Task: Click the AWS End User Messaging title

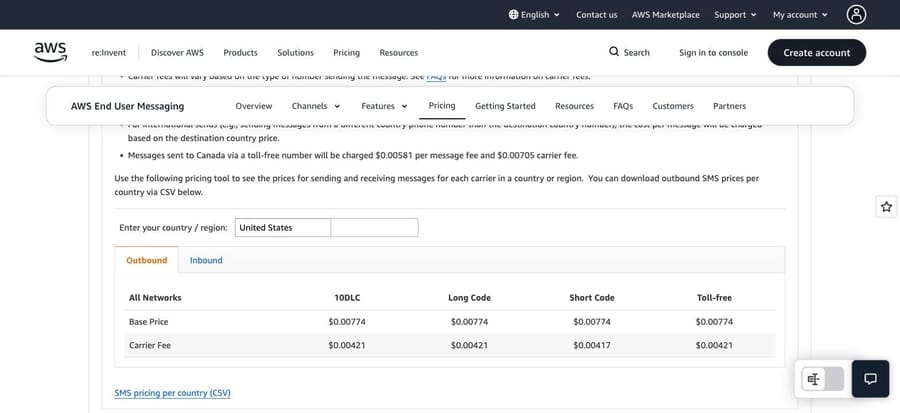Action: [x=127, y=106]
